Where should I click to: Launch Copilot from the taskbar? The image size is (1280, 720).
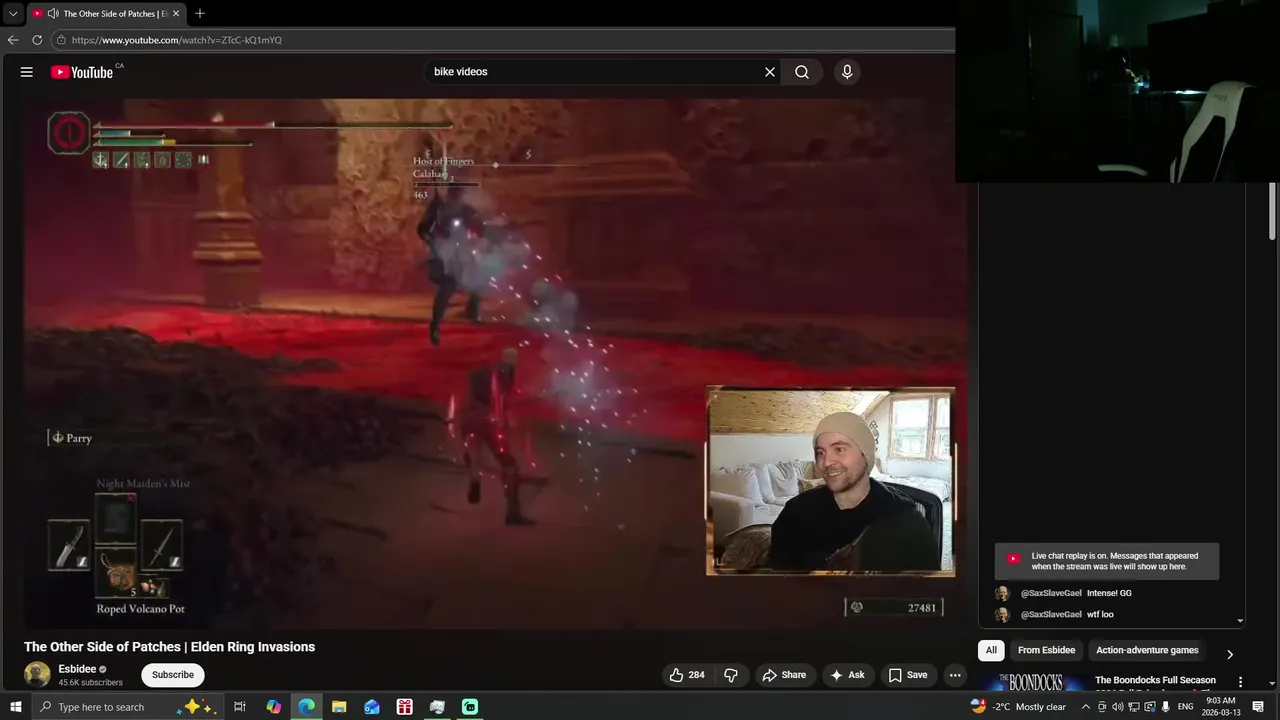(274, 707)
